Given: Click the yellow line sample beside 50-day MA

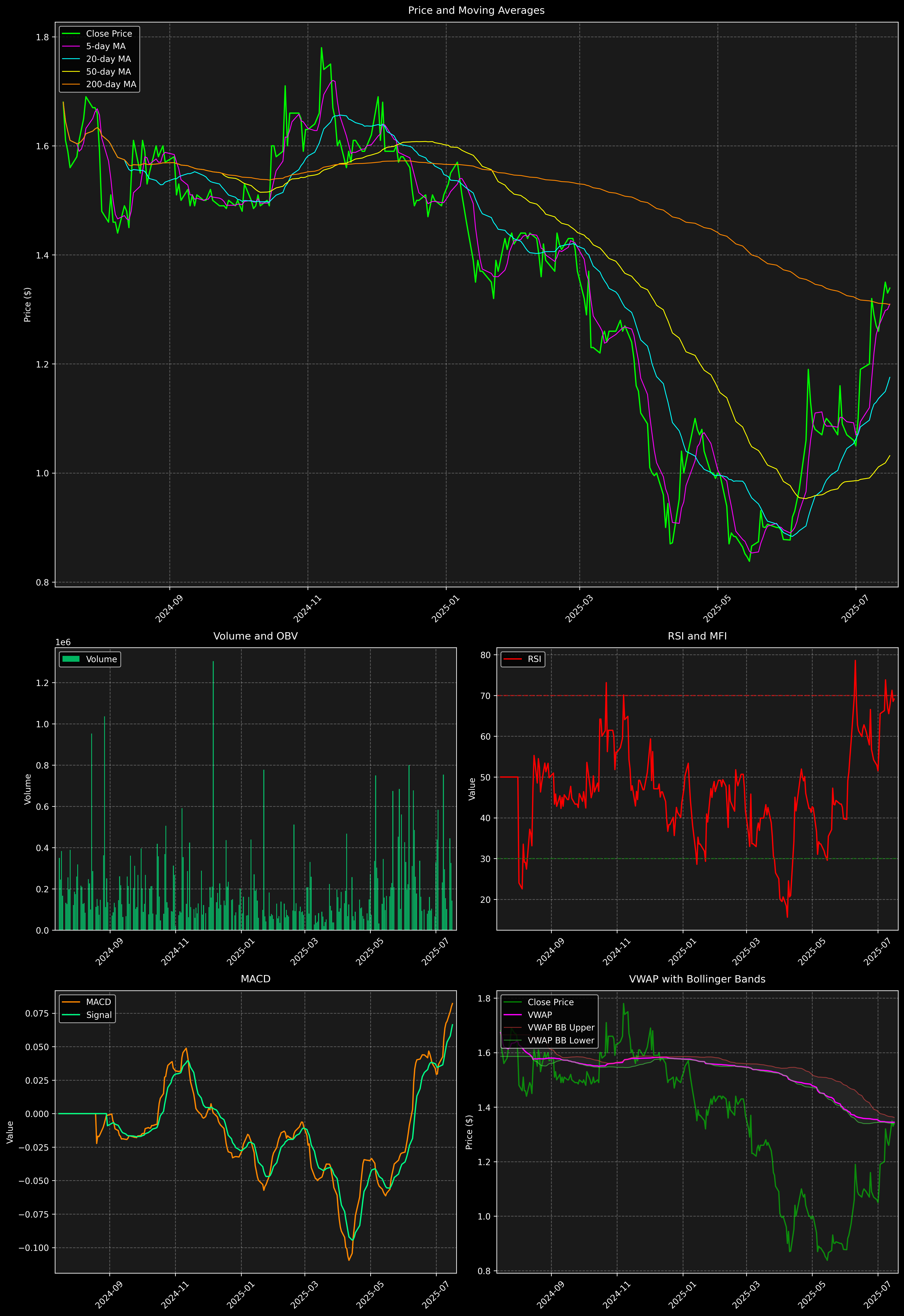Looking at the screenshot, I should pos(71,72).
